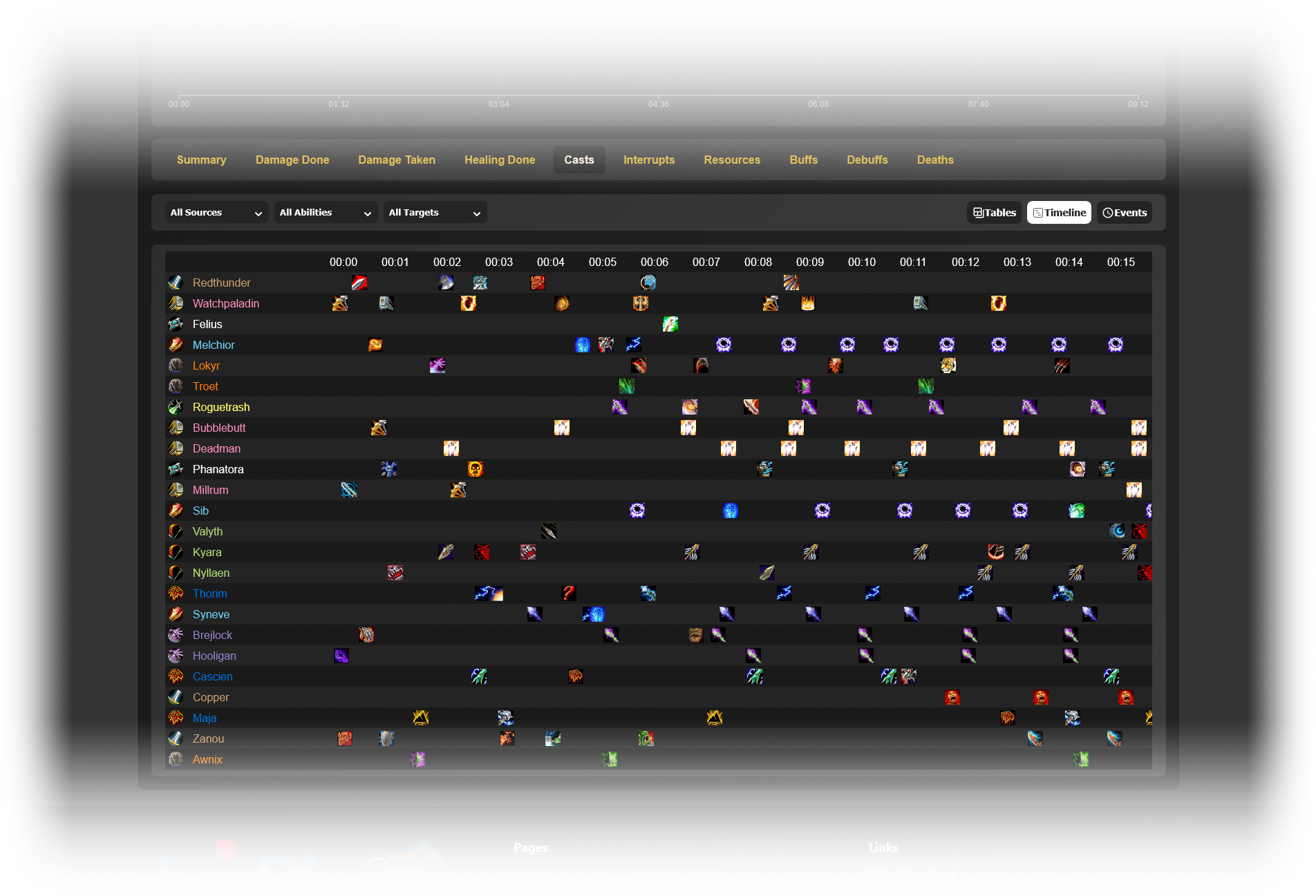The width and height of the screenshot is (1316, 896).
Task: Open the Deaths tab
Action: pyautogui.click(x=935, y=160)
